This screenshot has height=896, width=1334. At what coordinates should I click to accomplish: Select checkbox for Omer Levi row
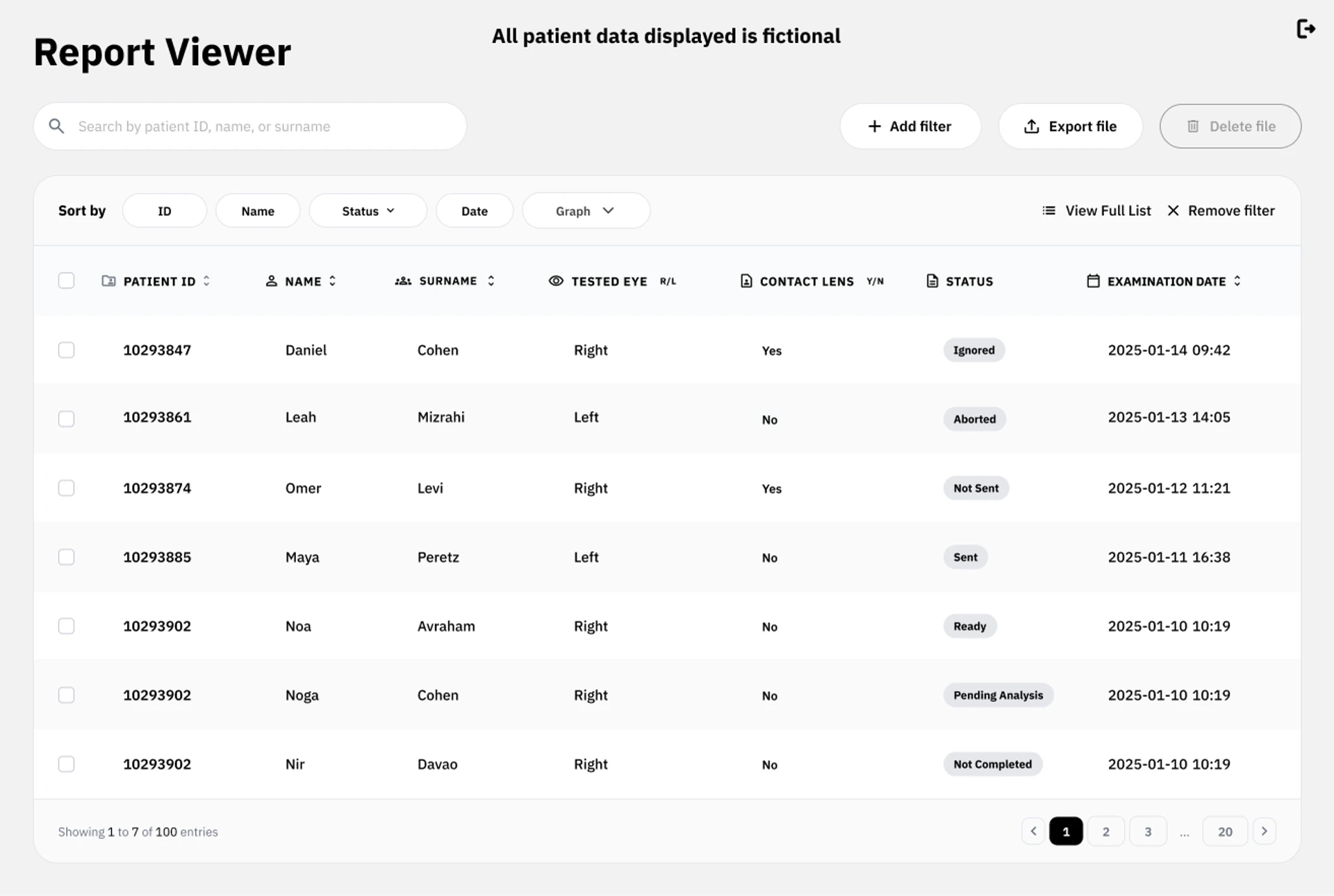(x=66, y=488)
